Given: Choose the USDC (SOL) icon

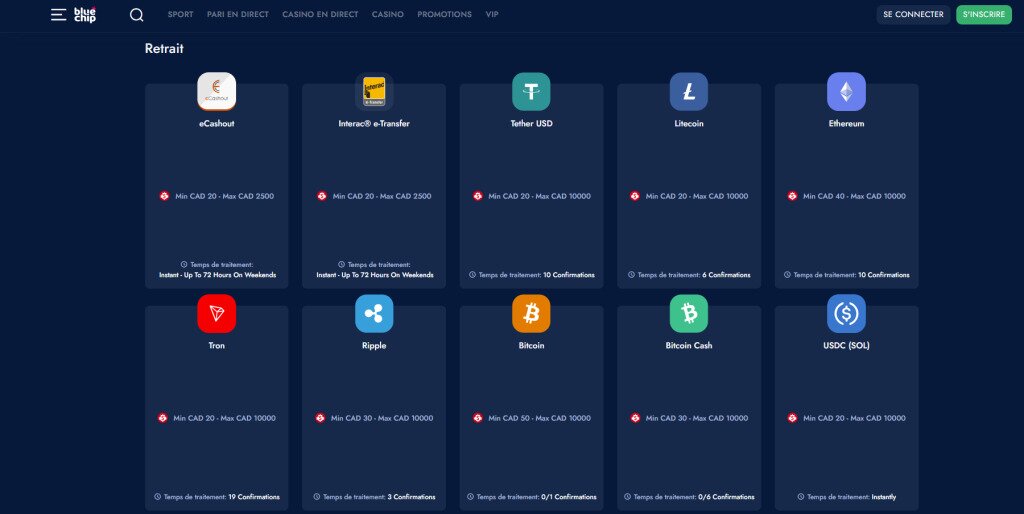Looking at the screenshot, I should click(x=846, y=313).
